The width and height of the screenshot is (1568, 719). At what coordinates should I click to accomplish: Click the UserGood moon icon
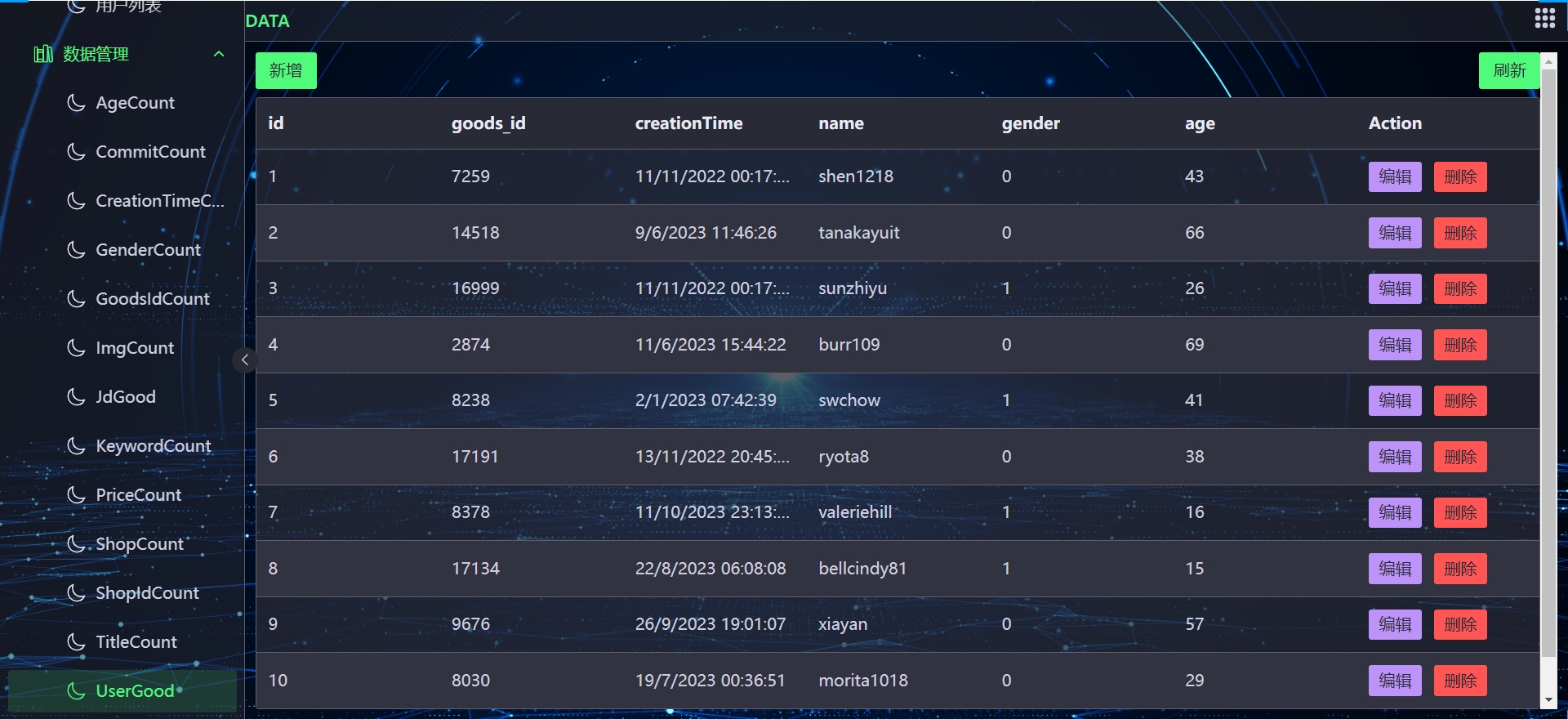pos(76,691)
